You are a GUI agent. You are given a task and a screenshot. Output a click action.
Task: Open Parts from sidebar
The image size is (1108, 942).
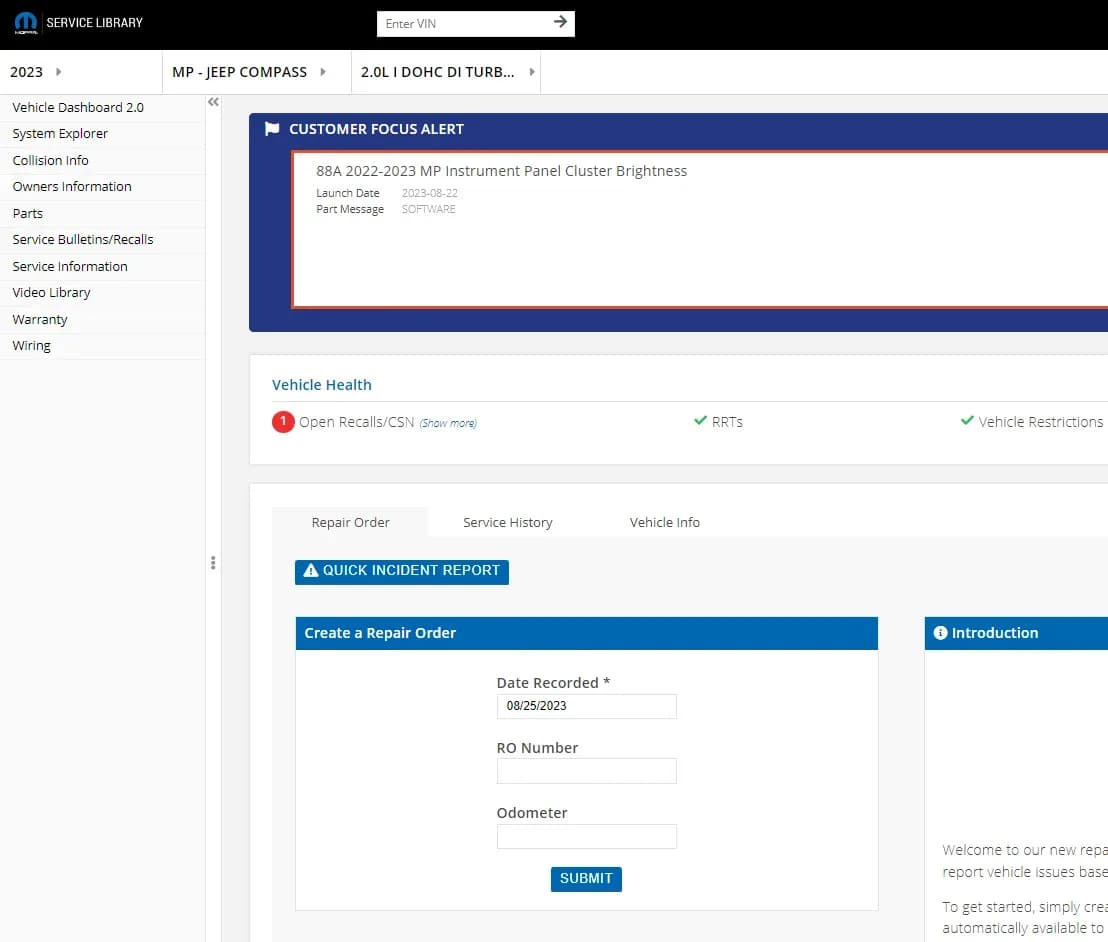(x=102, y=213)
